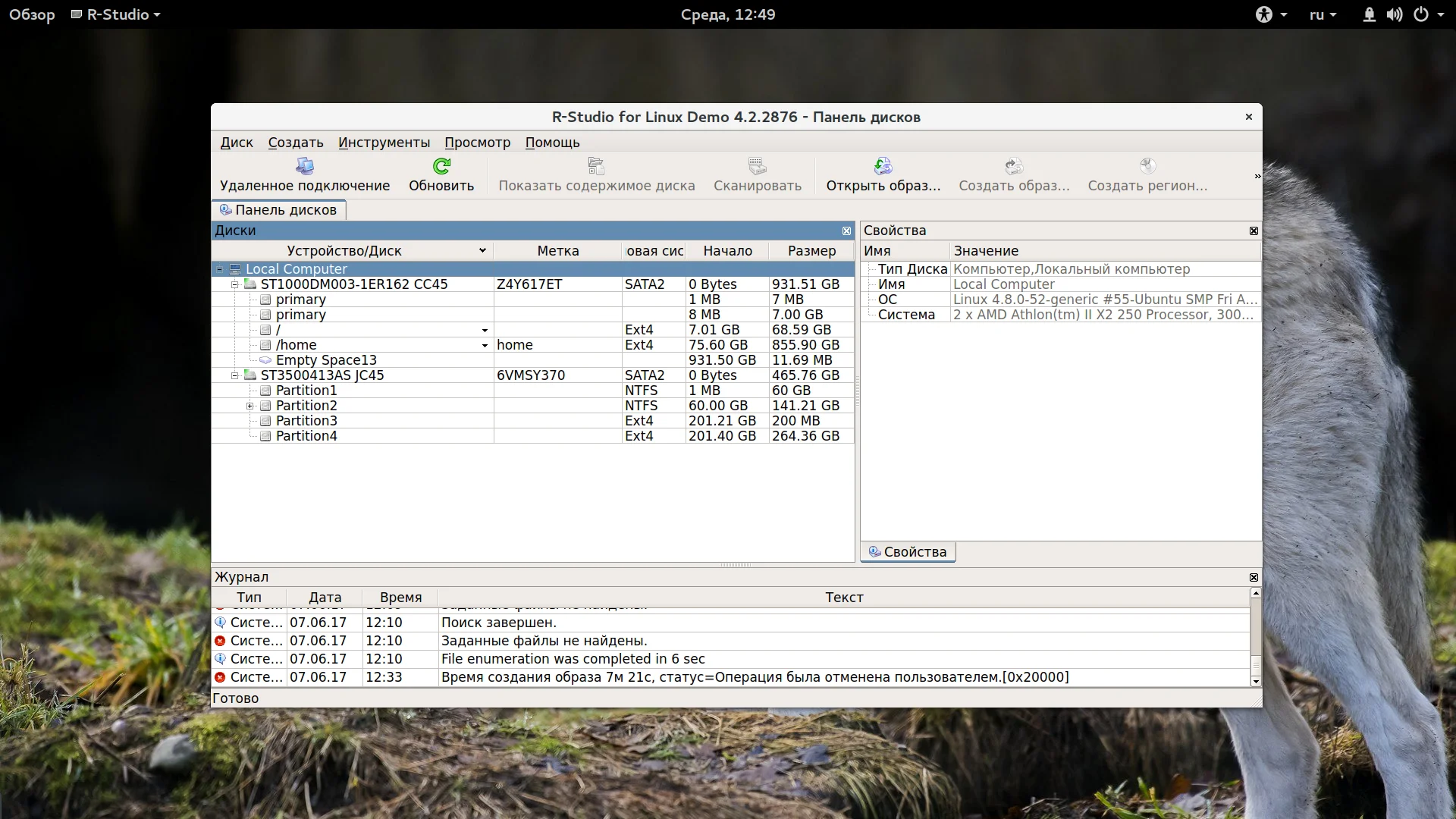Switch to the Панель дисков tab
This screenshot has width=1456, height=819.
pos(278,210)
